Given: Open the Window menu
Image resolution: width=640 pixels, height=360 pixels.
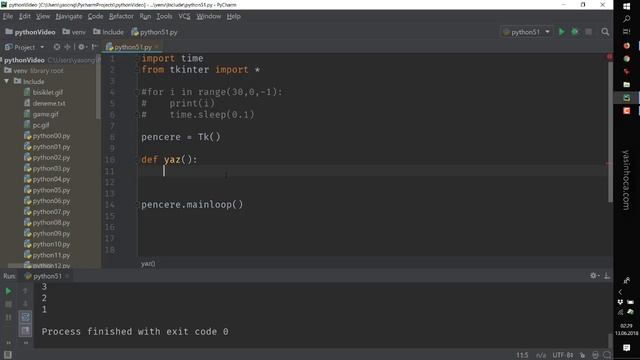Looking at the screenshot, I should pyautogui.click(x=209, y=16).
